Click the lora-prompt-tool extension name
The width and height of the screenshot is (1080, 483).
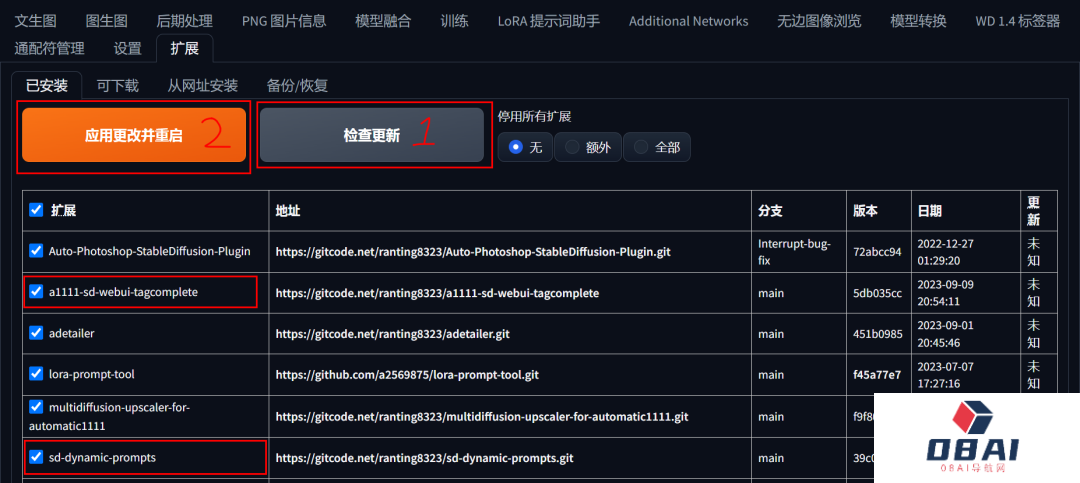click(92, 375)
